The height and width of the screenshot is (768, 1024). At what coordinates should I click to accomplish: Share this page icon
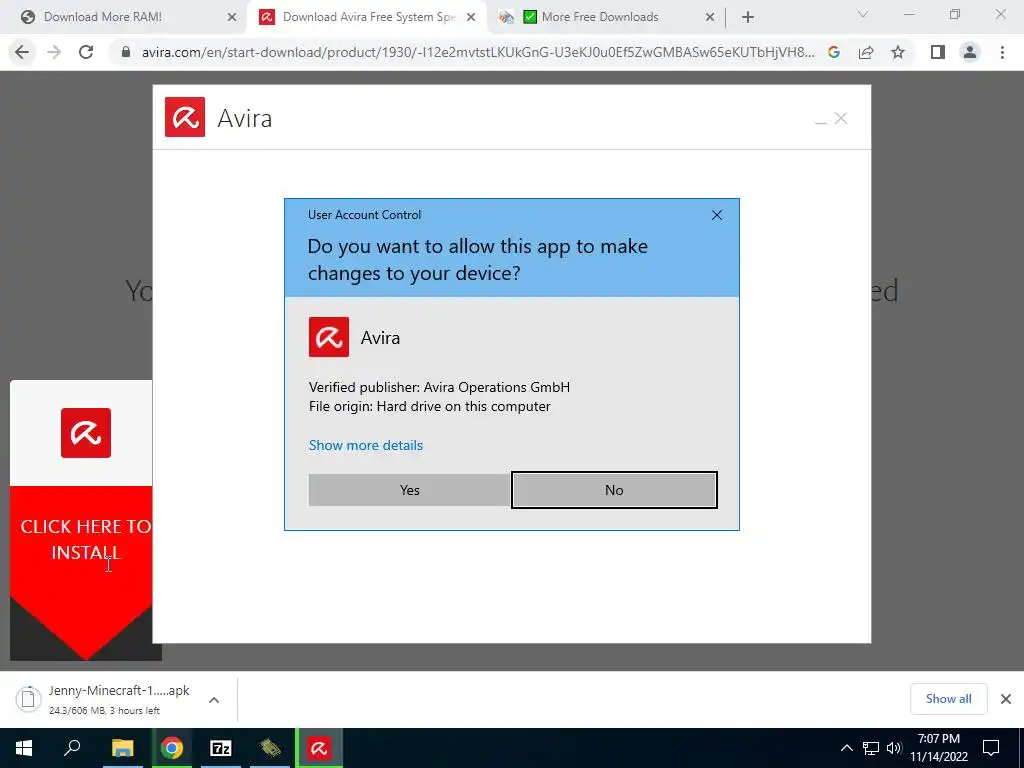coord(866,52)
